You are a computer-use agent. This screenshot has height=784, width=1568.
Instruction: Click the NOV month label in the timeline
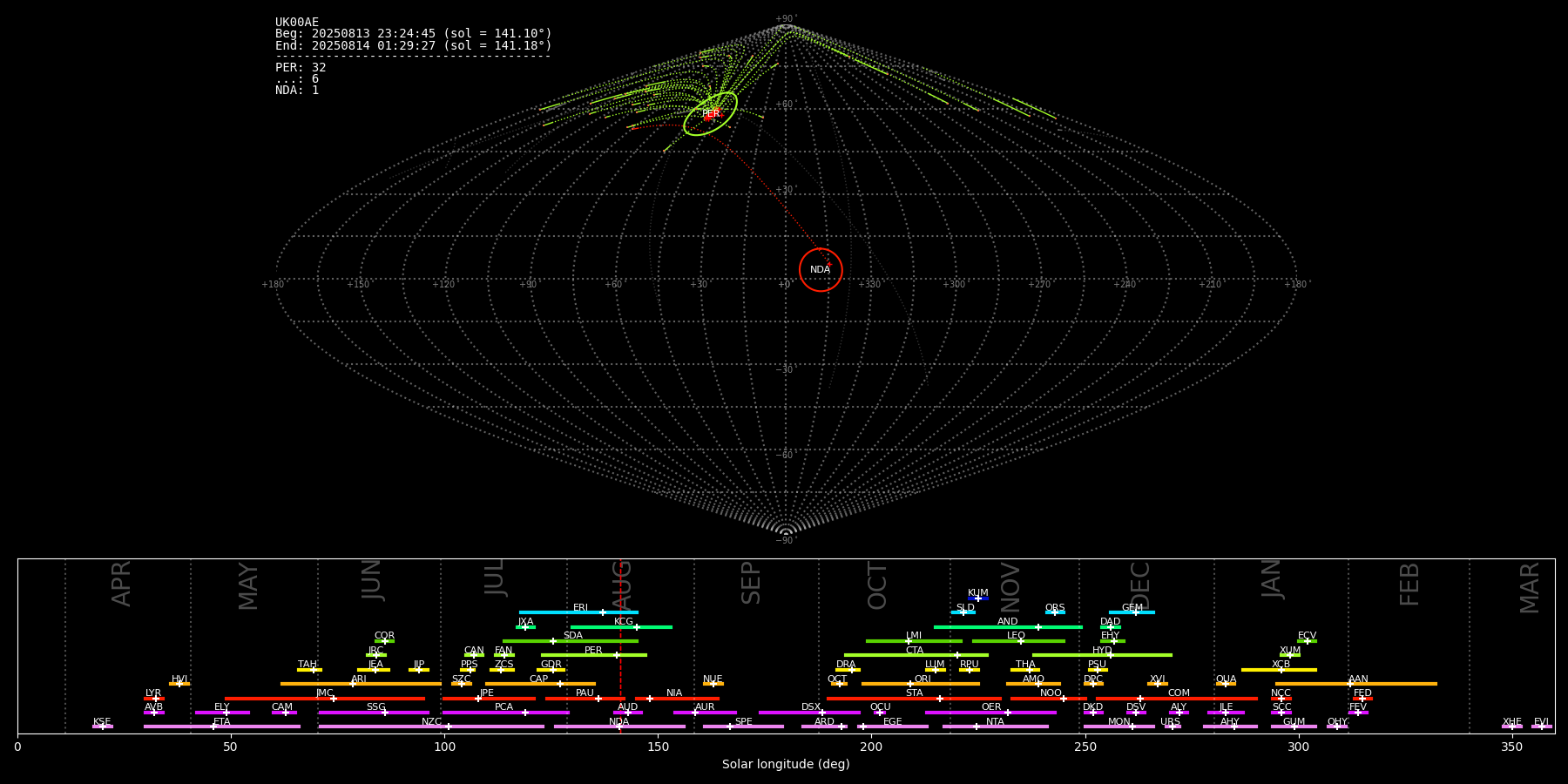point(1010,586)
